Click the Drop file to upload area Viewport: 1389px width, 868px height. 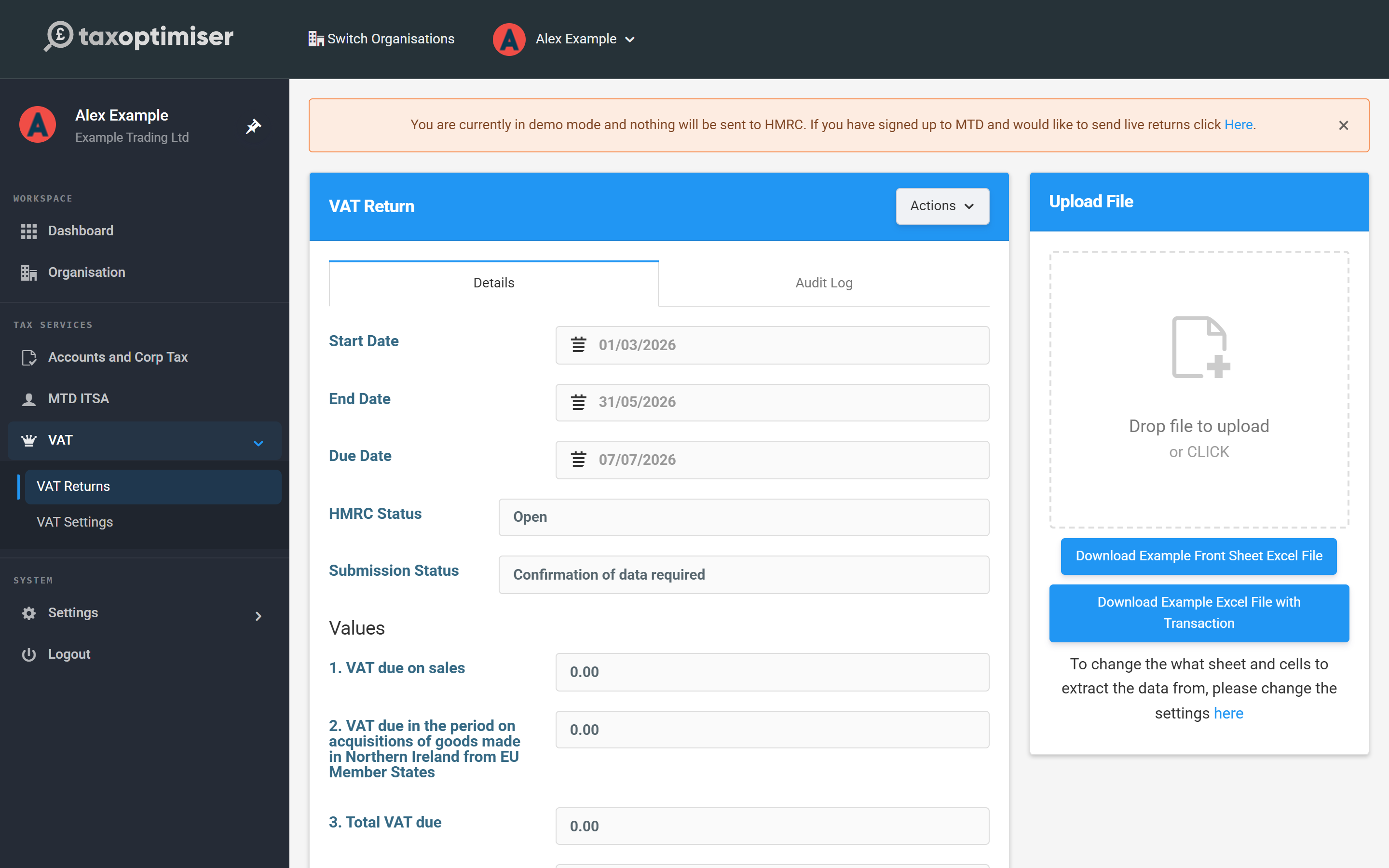1198,389
